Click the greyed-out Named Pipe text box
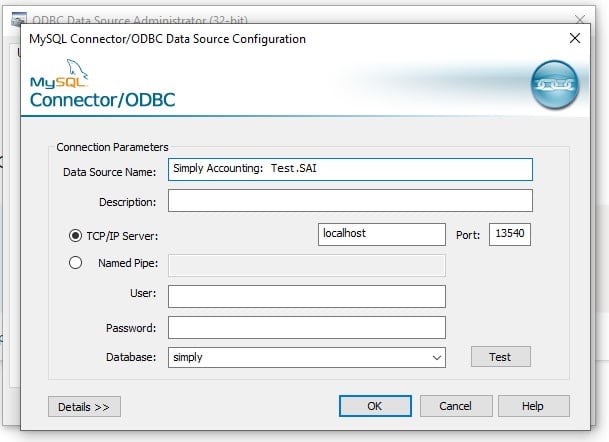Image resolution: width=609 pixels, height=442 pixels. pyautogui.click(x=306, y=265)
